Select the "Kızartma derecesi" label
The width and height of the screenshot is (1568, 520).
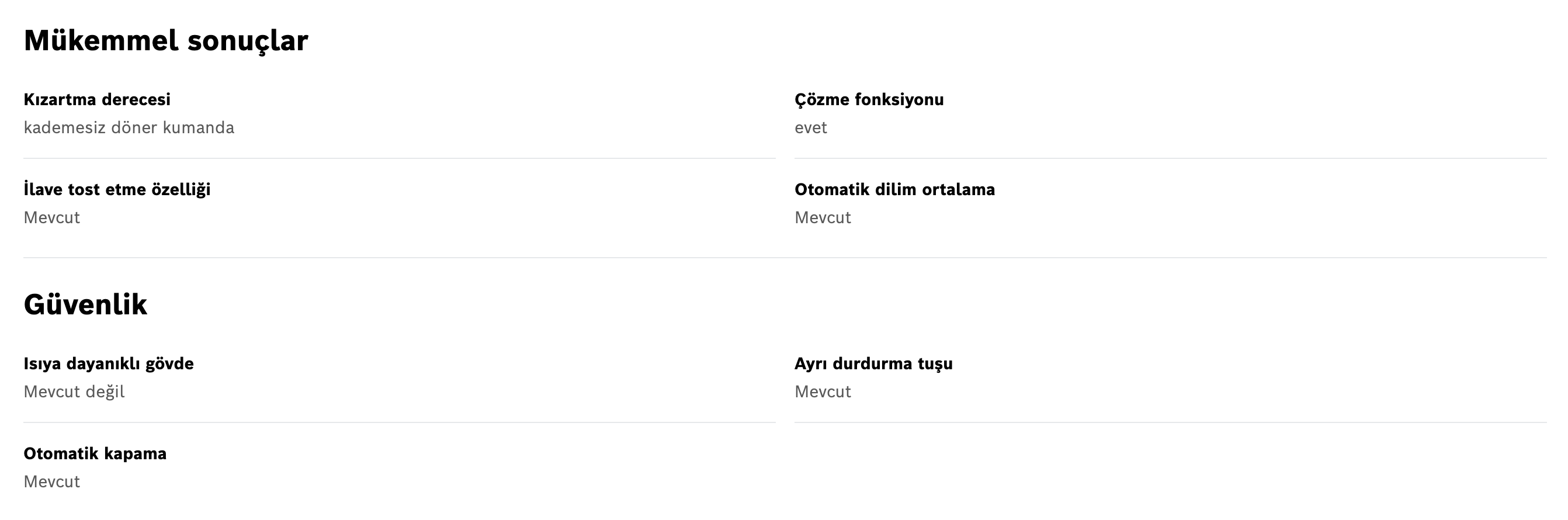(x=97, y=99)
